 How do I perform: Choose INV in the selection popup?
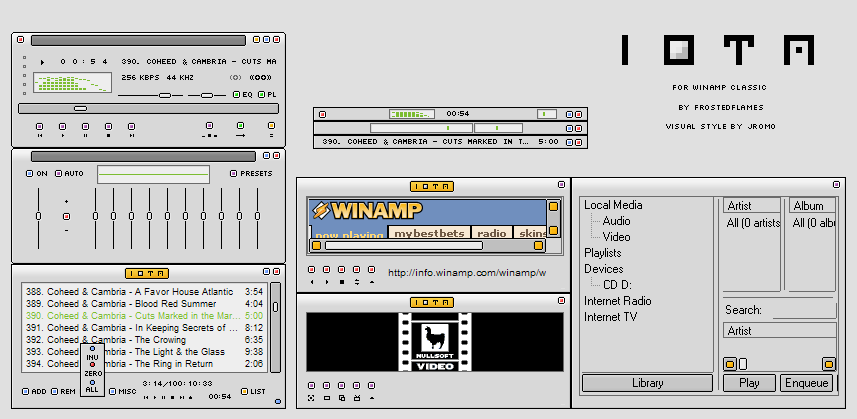92,353
